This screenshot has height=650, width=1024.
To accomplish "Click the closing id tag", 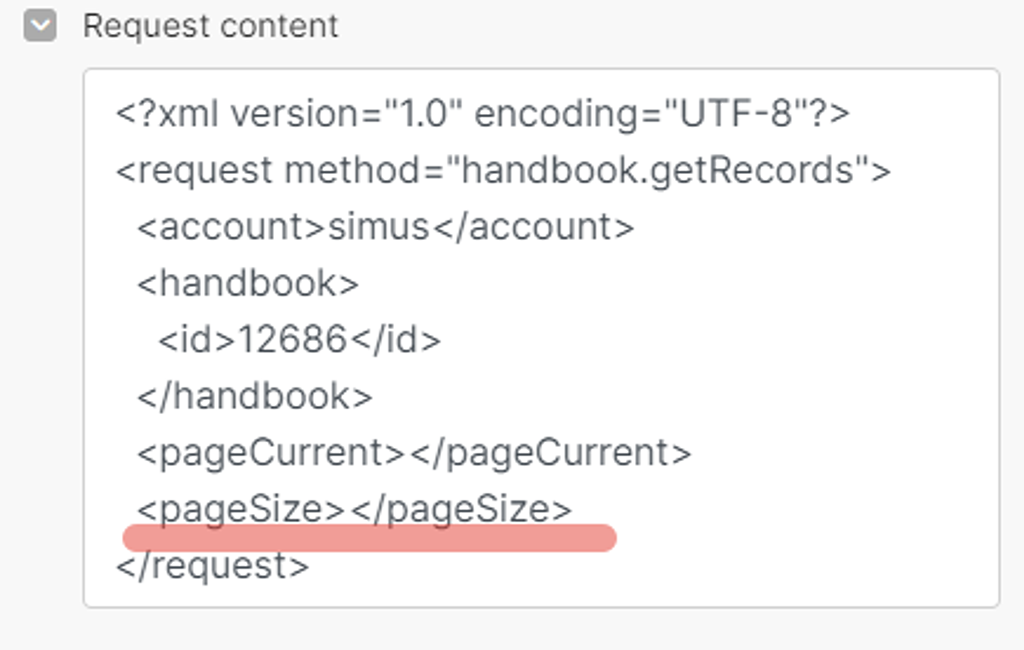I will tap(396, 340).
